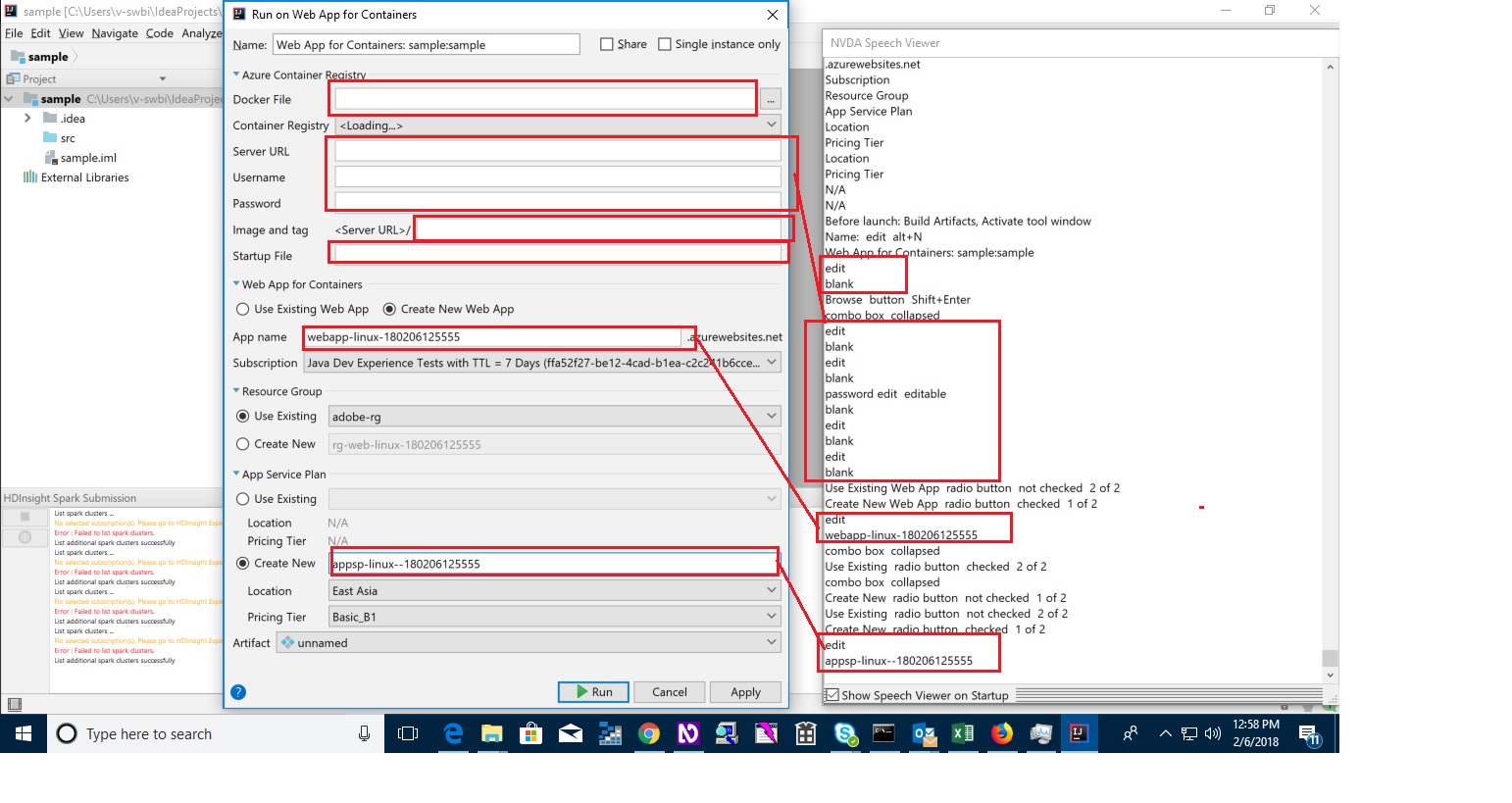This screenshot has height=803, width=1512.
Task: Open the File menu
Action: [14, 32]
